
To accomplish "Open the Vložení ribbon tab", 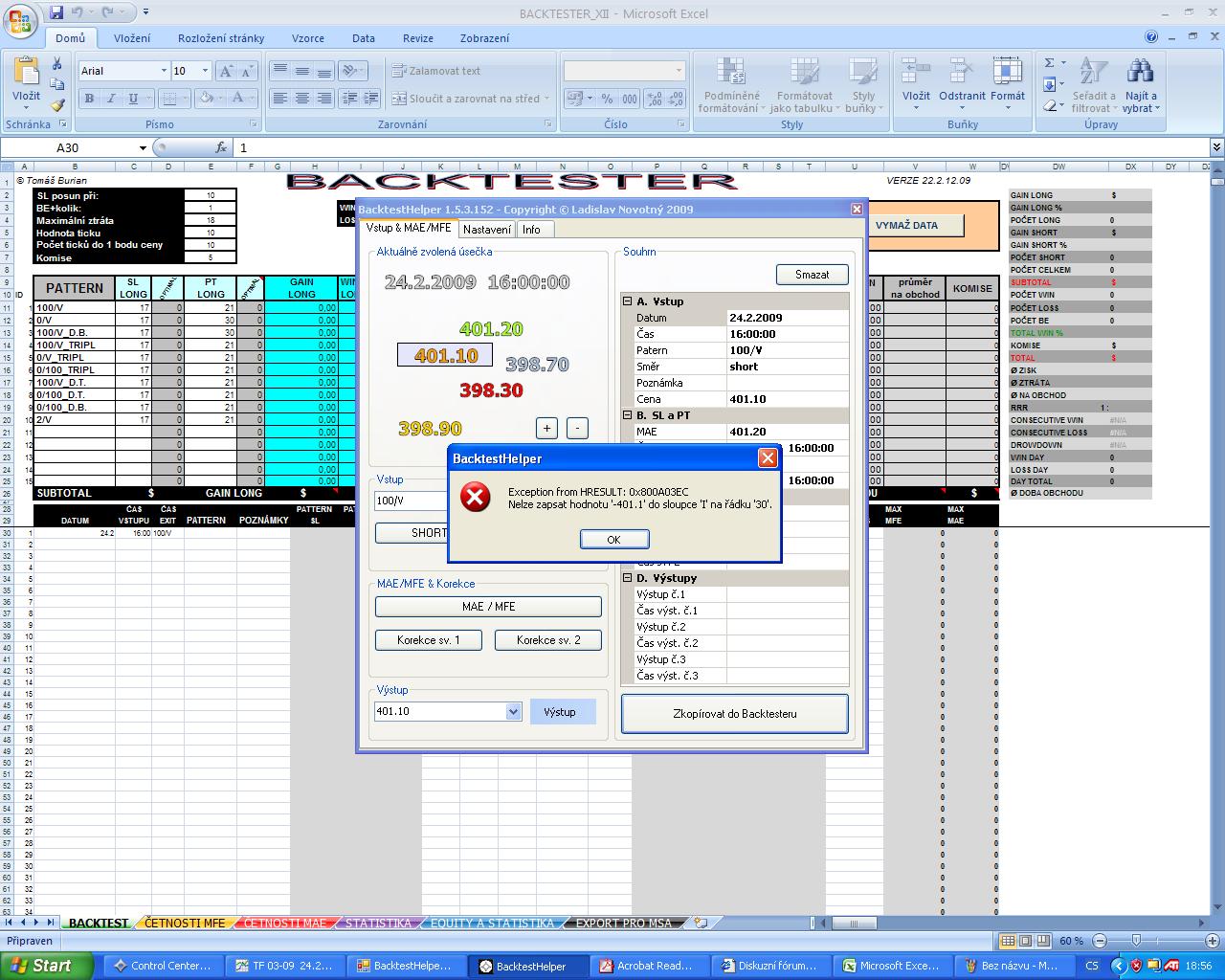I will point(132,38).
